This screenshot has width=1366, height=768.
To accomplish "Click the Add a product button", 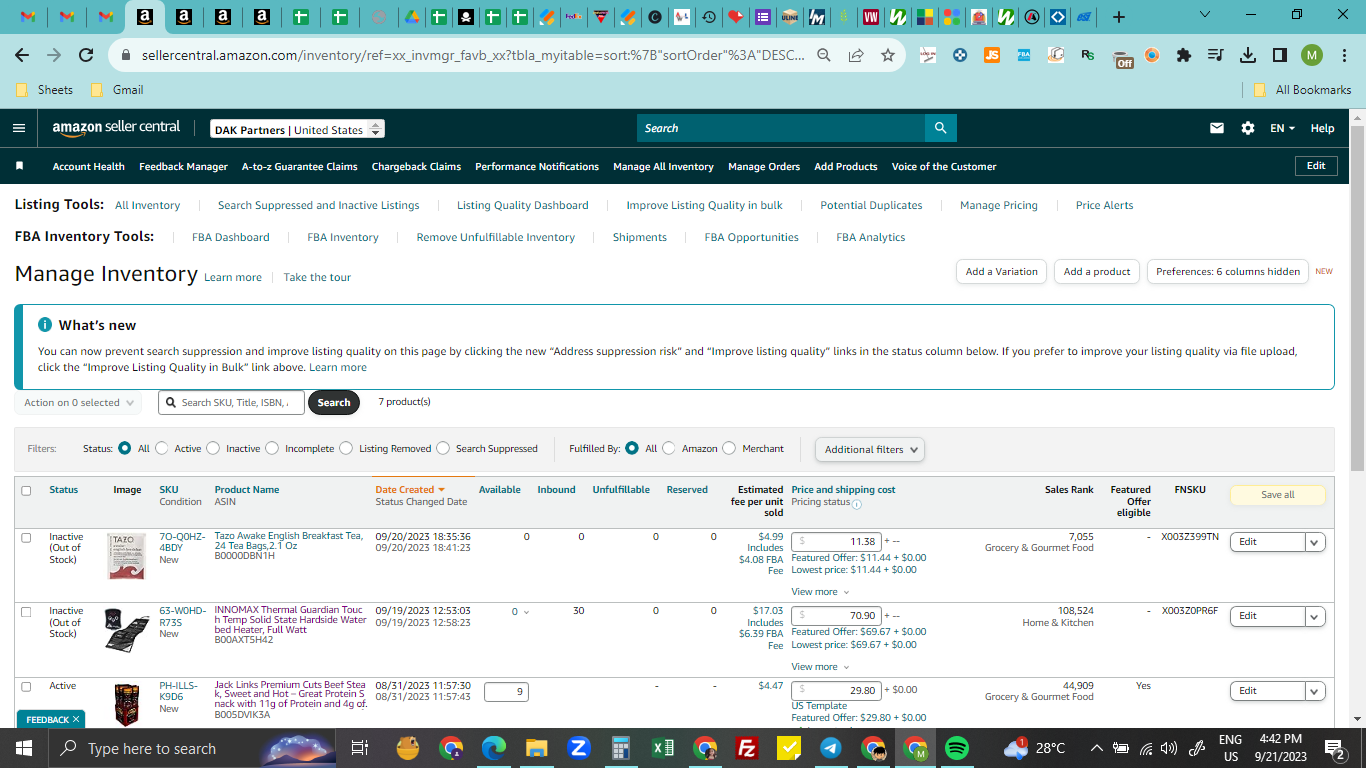I will pyautogui.click(x=1097, y=271).
